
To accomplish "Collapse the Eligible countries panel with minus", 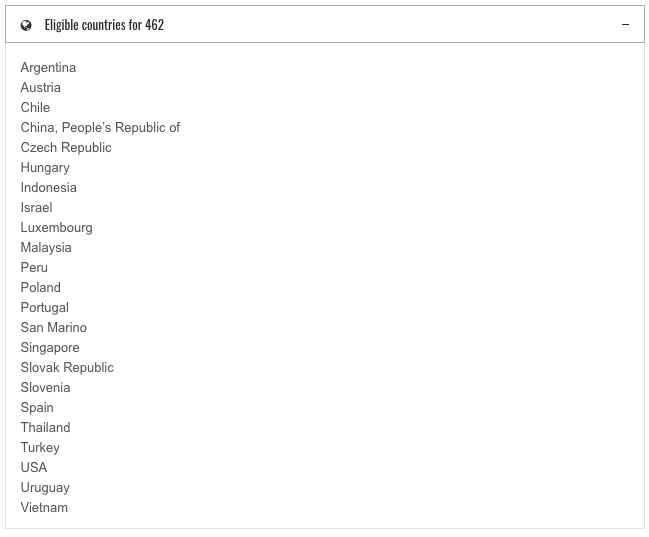I will click(625, 25).
